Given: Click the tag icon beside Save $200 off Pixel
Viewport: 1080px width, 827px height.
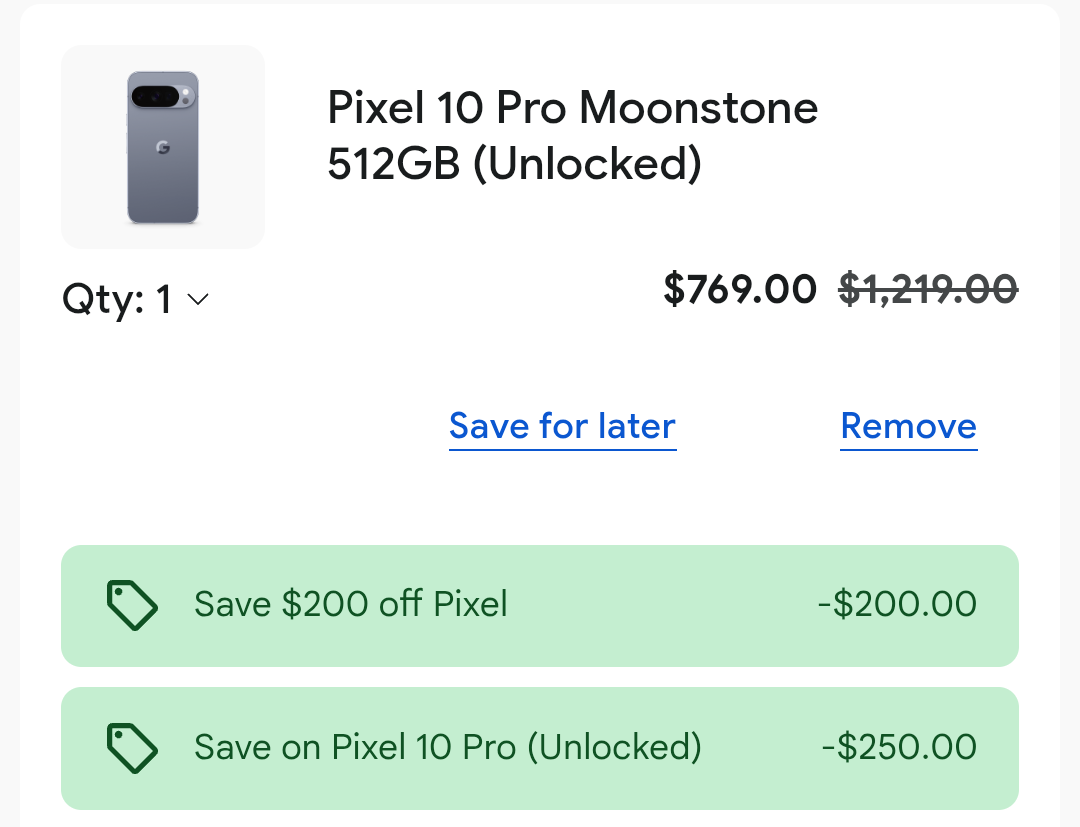Looking at the screenshot, I should pos(132,605).
